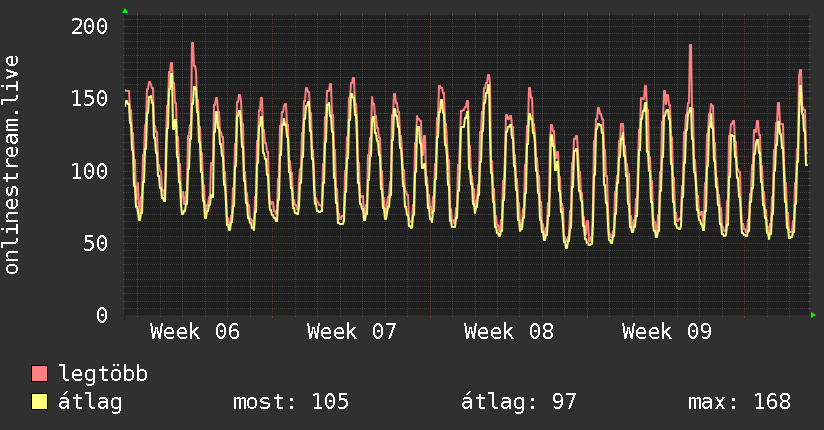Click the green arrow atop the y-axis
The image size is (824, 430).
125,11
